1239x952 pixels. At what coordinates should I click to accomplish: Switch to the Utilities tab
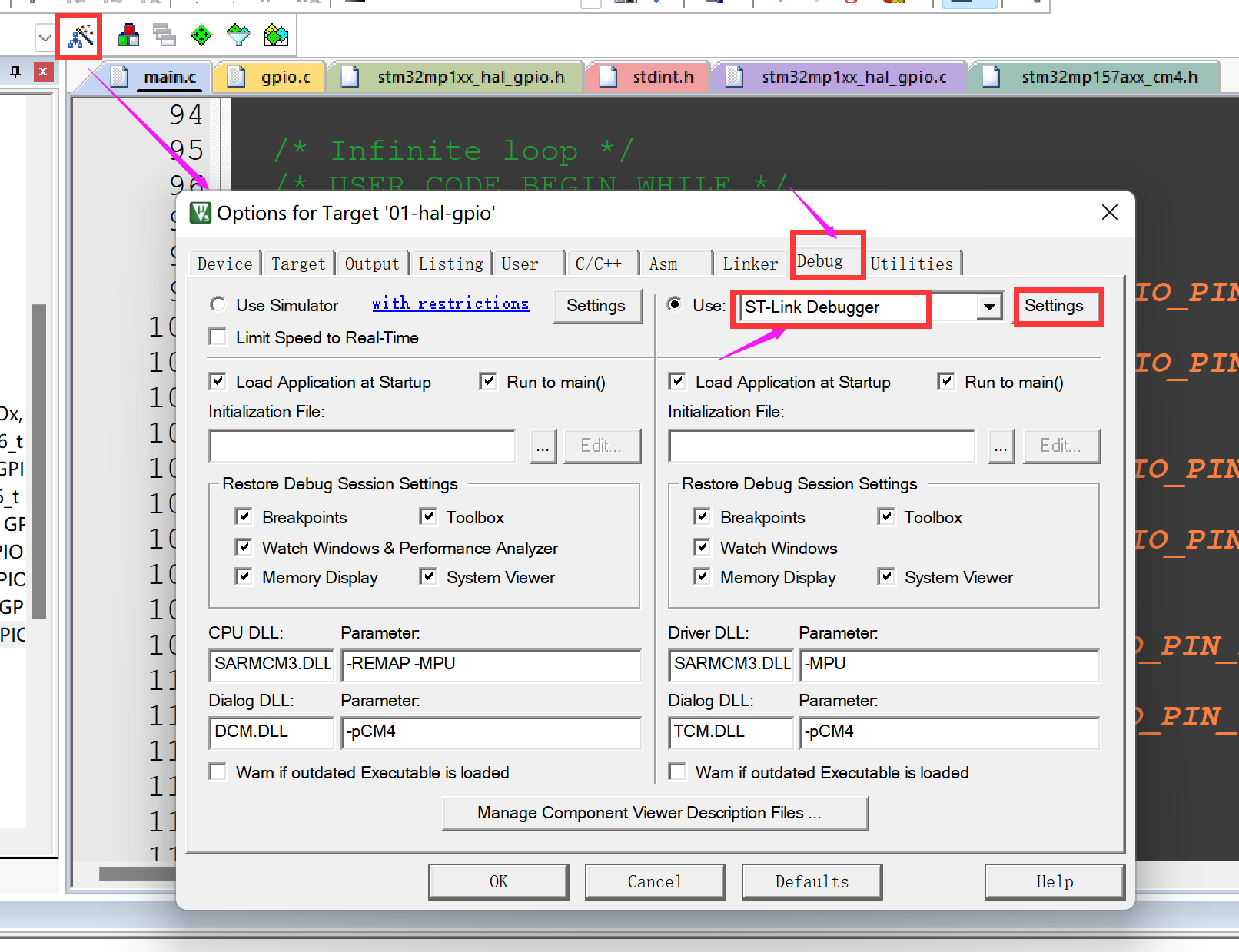point(912,264)
